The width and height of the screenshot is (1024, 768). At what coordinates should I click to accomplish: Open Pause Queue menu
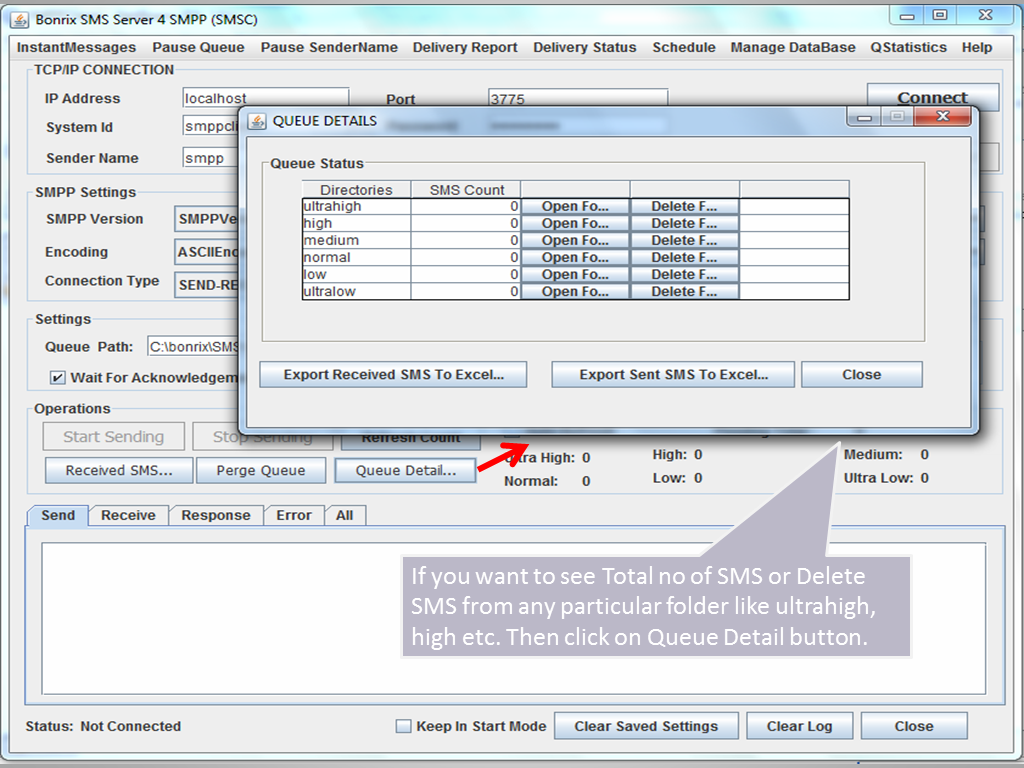point(199,47)
